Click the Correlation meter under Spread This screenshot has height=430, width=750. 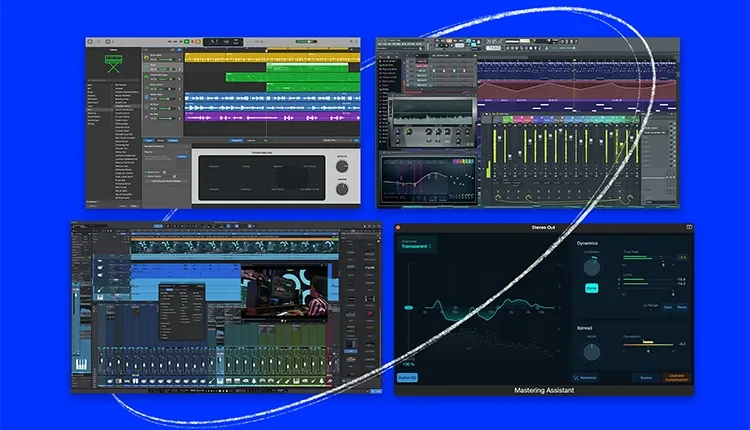(649, 343)
